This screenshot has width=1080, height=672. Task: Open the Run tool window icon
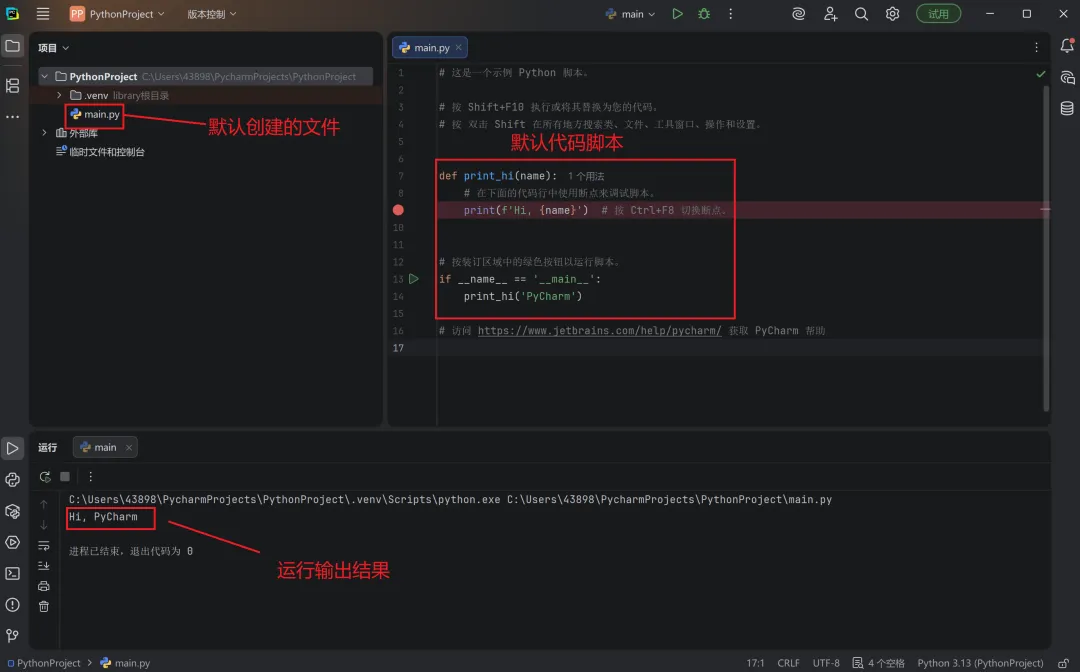click(12, 448)
